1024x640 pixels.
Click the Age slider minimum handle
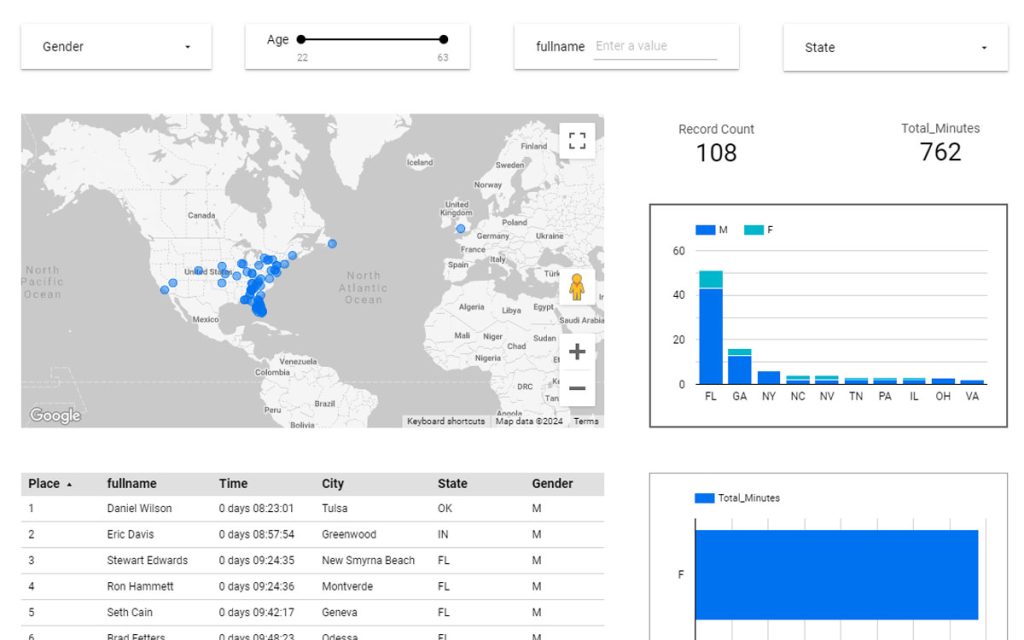tap(301, 39)
